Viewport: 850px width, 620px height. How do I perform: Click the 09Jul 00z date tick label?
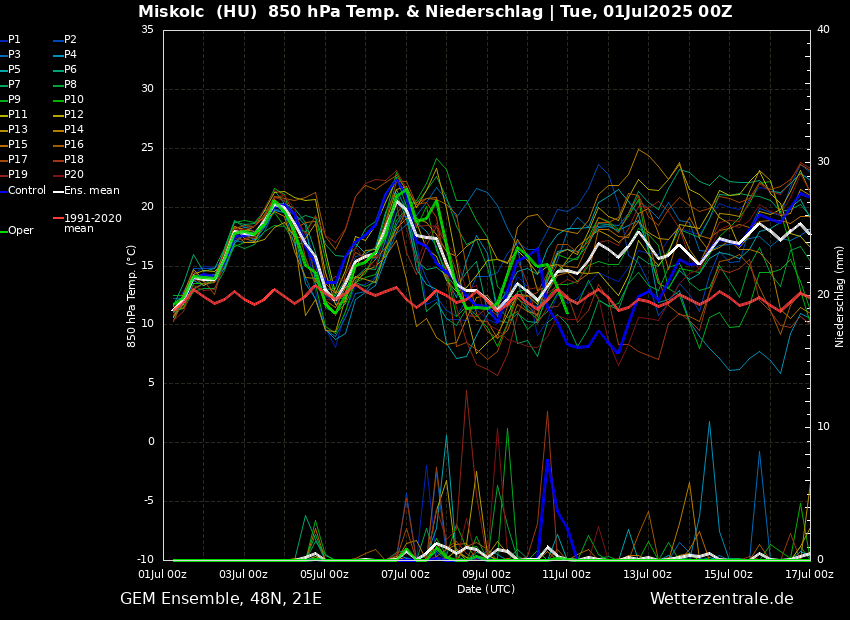[486, 574]
